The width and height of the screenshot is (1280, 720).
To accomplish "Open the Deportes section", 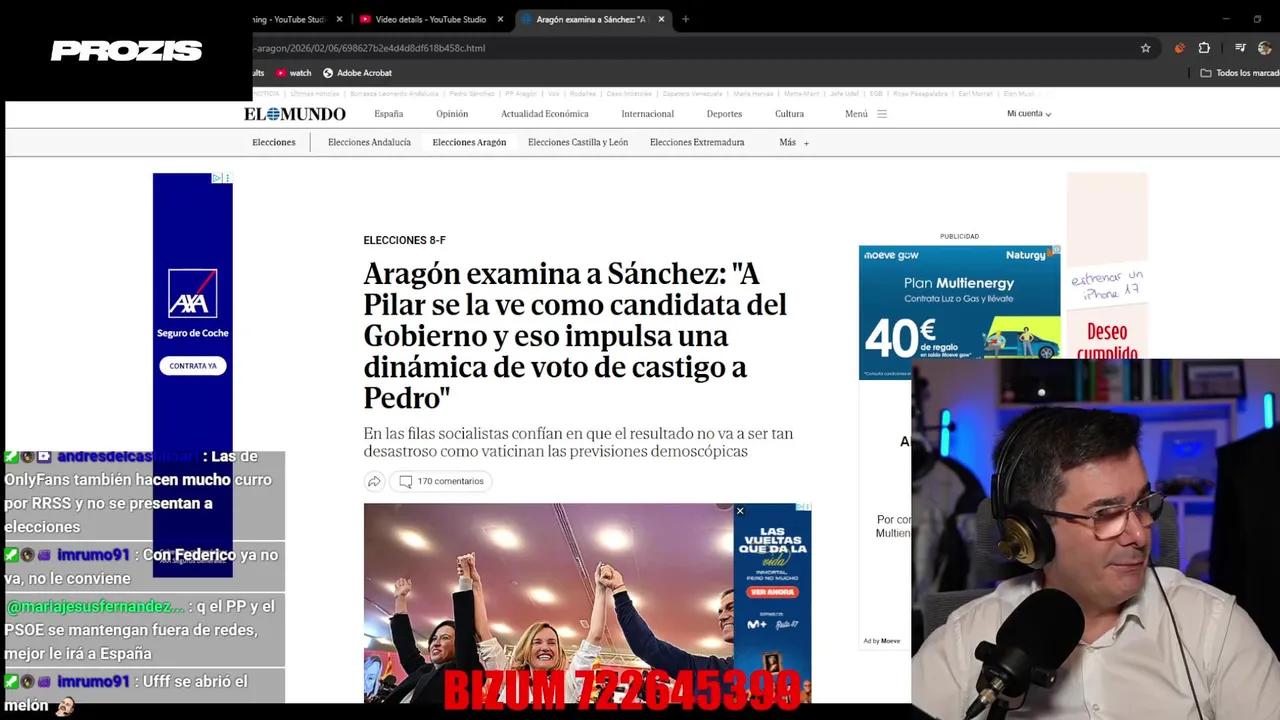I will tap(724, 114).
